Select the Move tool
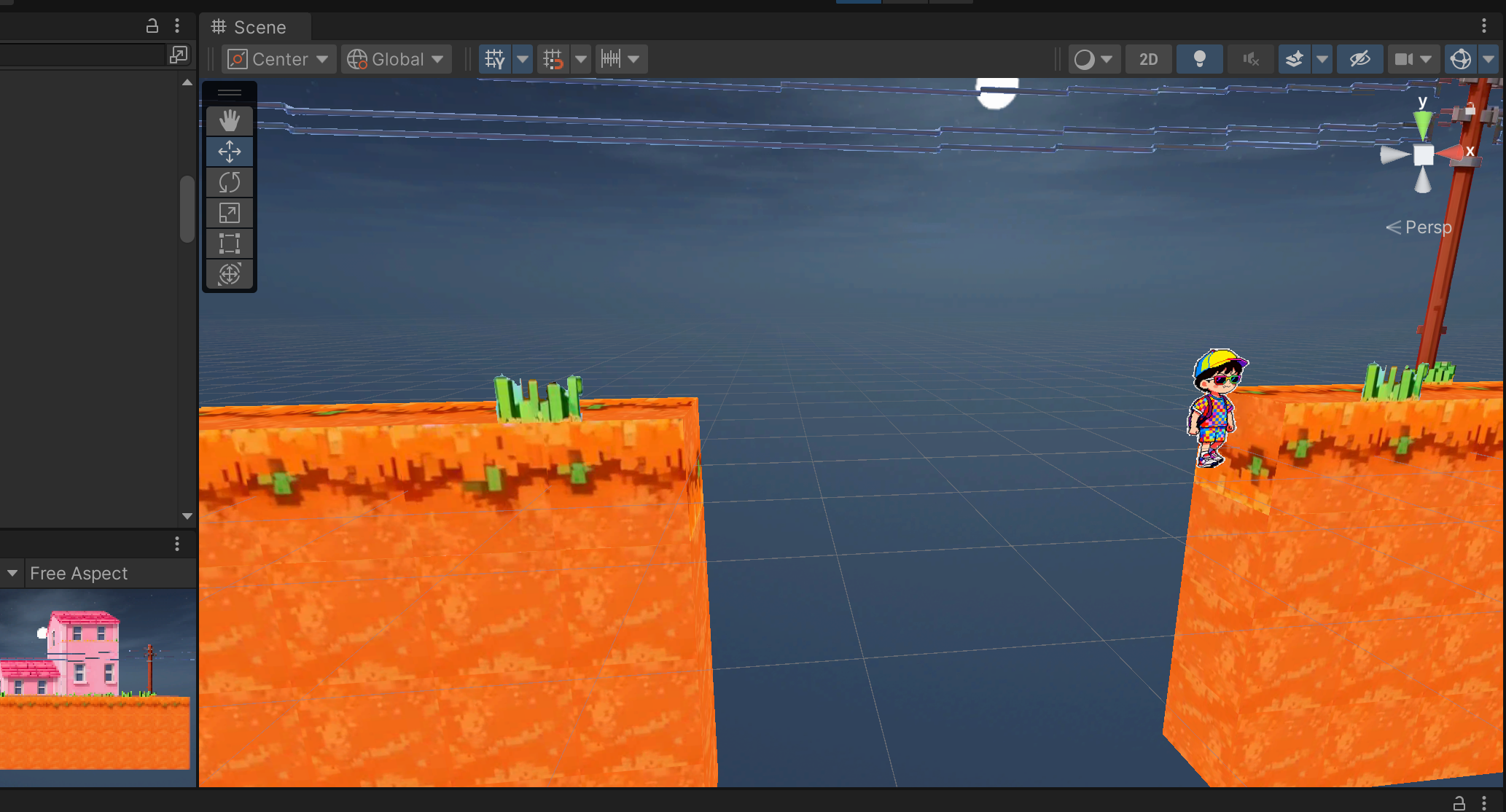 230,152
